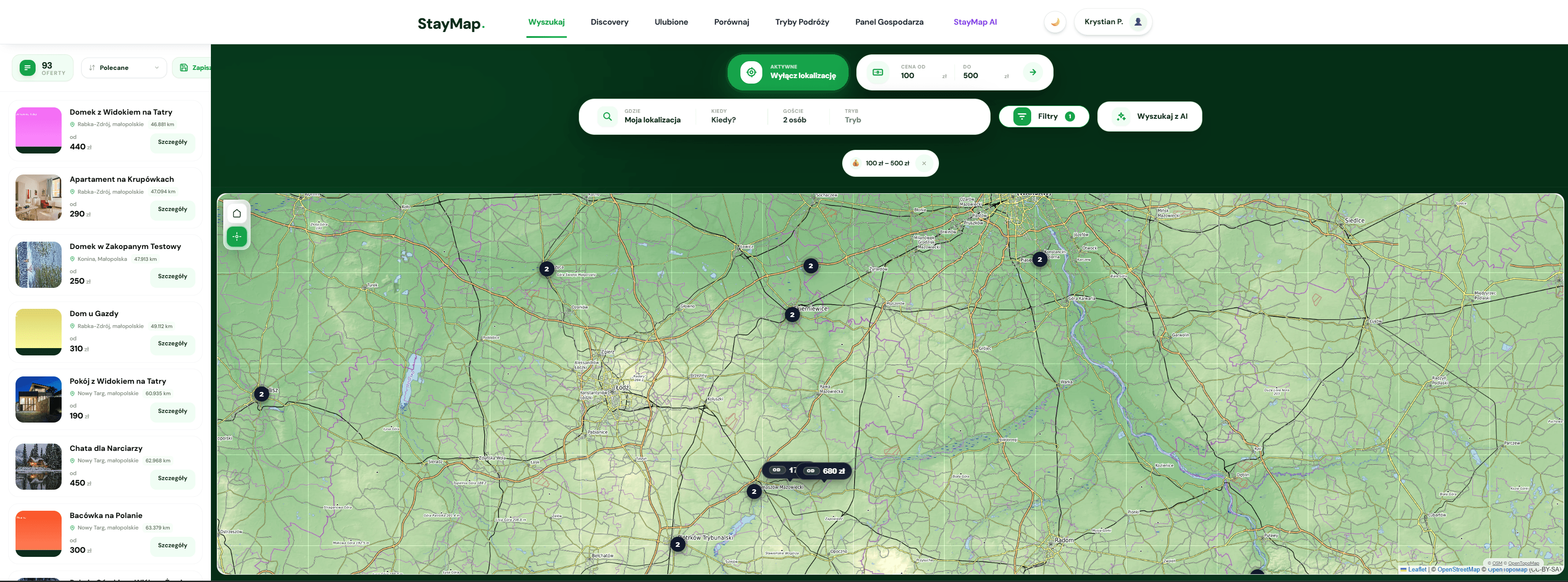Open Panel Gospodarza tab
The image size is (1568, 582).
tap(889, 22)
